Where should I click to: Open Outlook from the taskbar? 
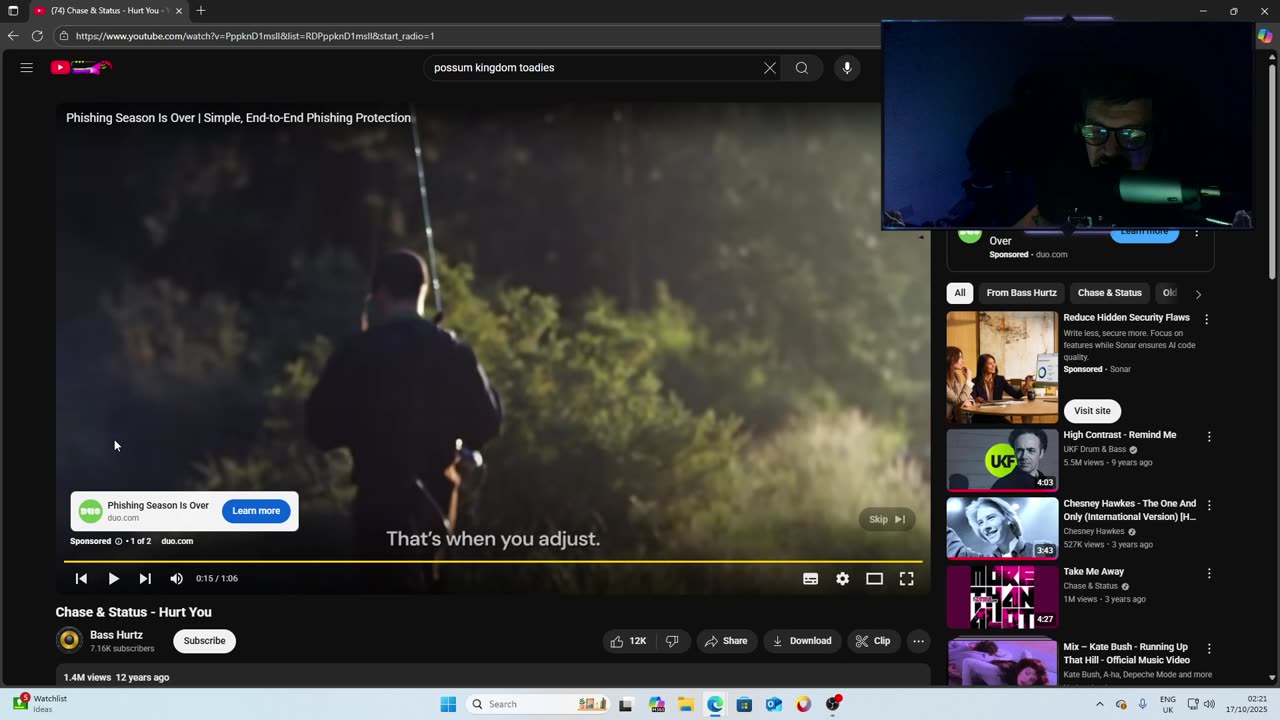(x=774, y=704)
